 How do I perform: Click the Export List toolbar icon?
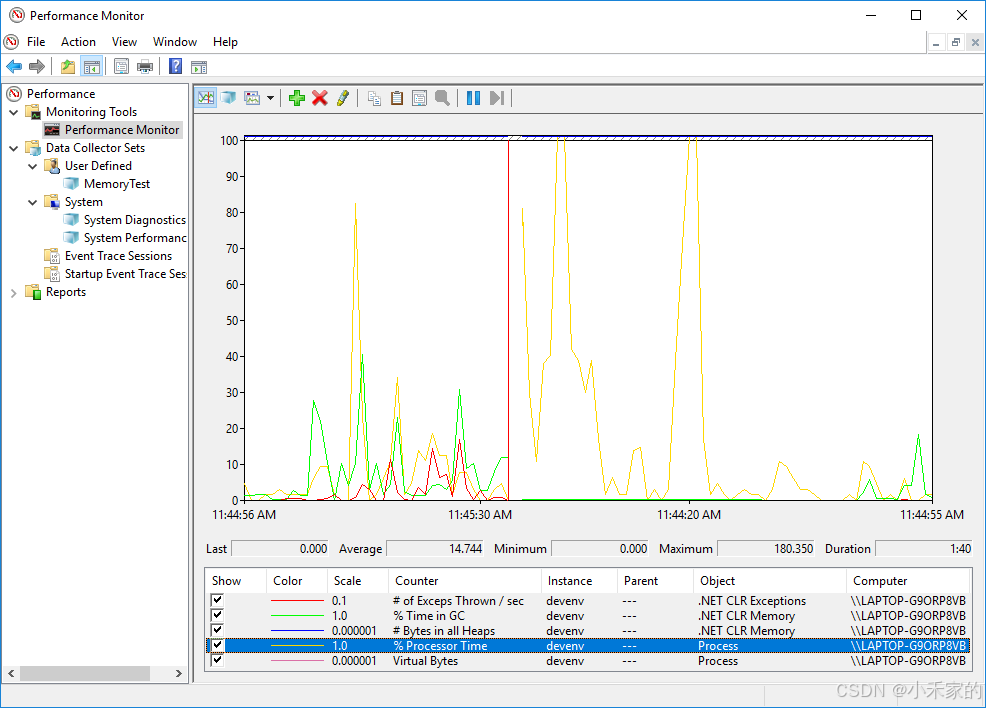(121, 66)
